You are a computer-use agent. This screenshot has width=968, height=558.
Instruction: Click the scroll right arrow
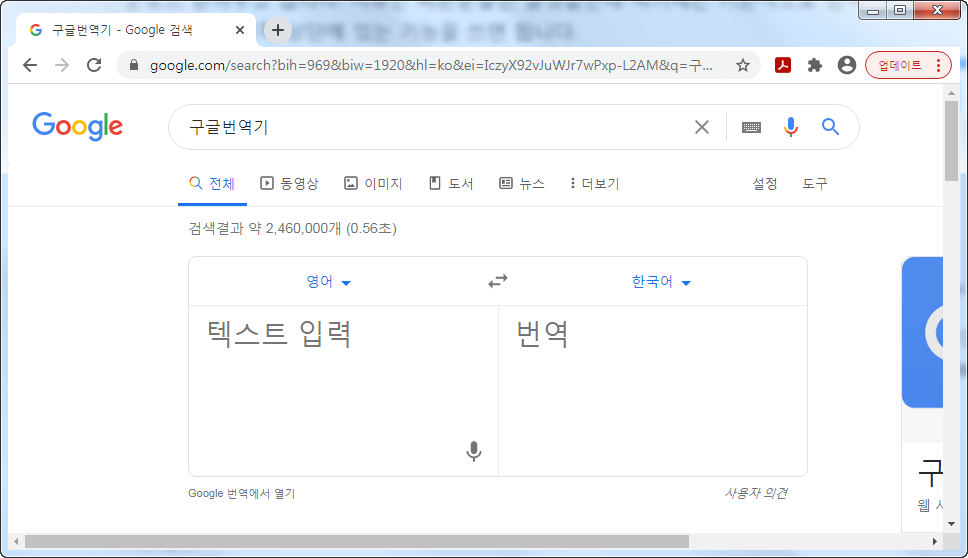tap(935, 541)
